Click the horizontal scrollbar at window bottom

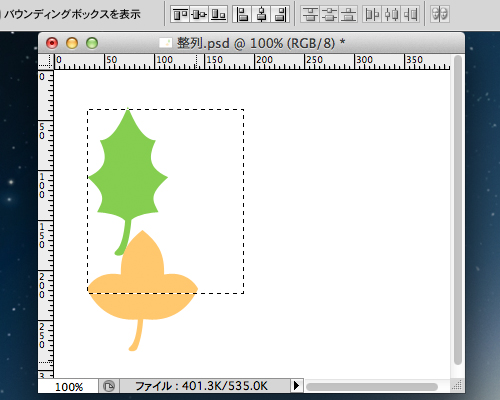(372, 387)
